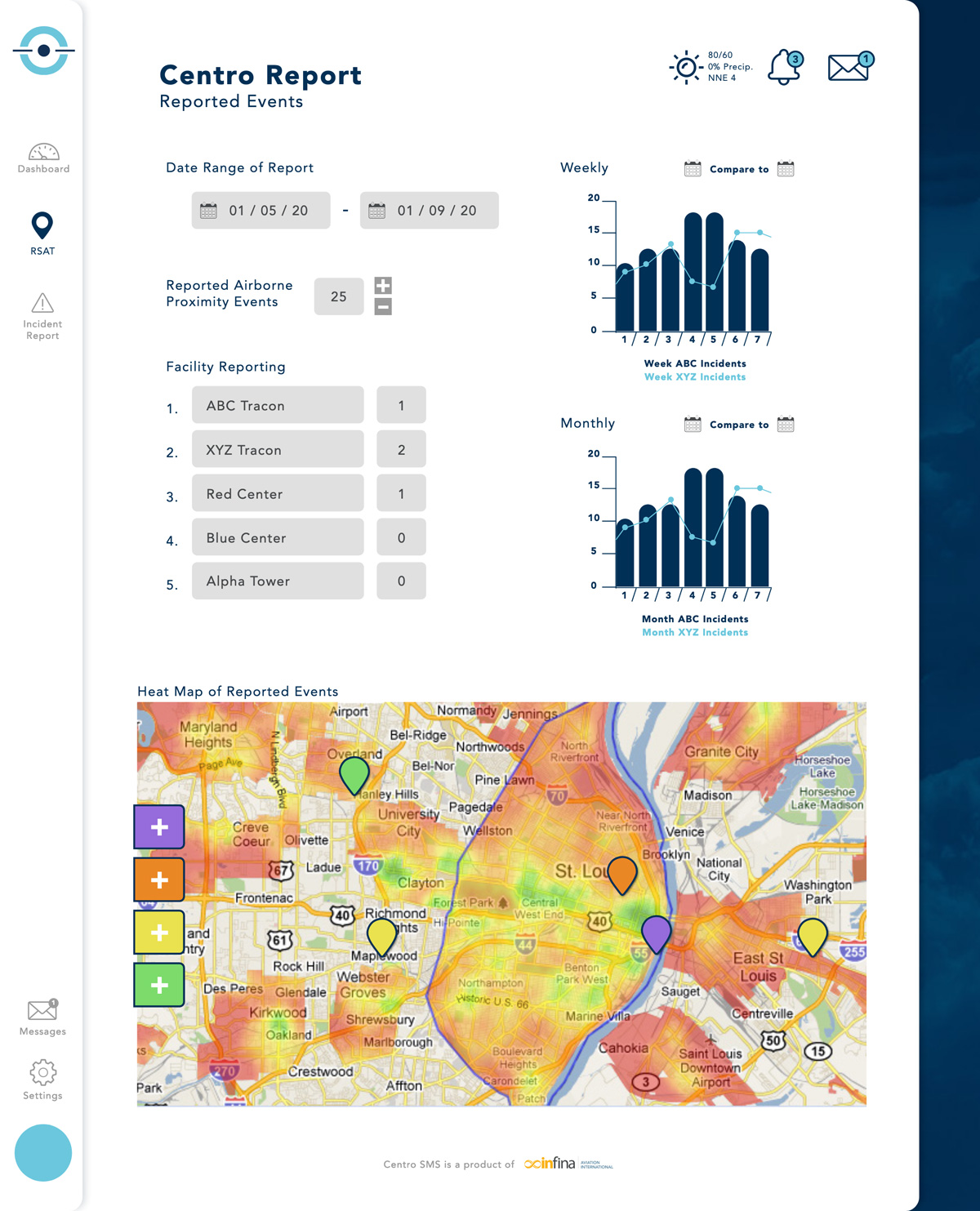Viewport: 980px width, 1211px height.
Task: Open the Weekly Compare to right calendar
Action: click(x=786, y=169)
